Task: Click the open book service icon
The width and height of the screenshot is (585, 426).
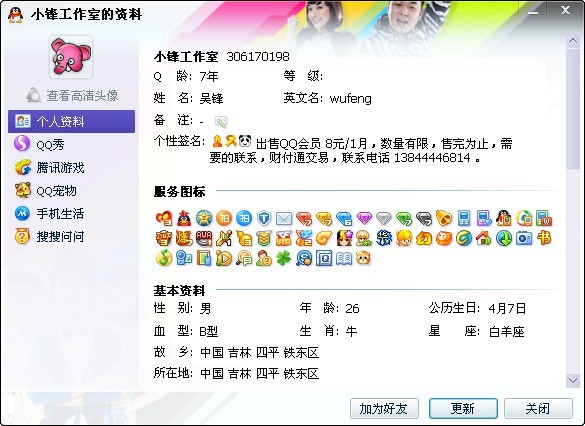Action: coord(344,258)
